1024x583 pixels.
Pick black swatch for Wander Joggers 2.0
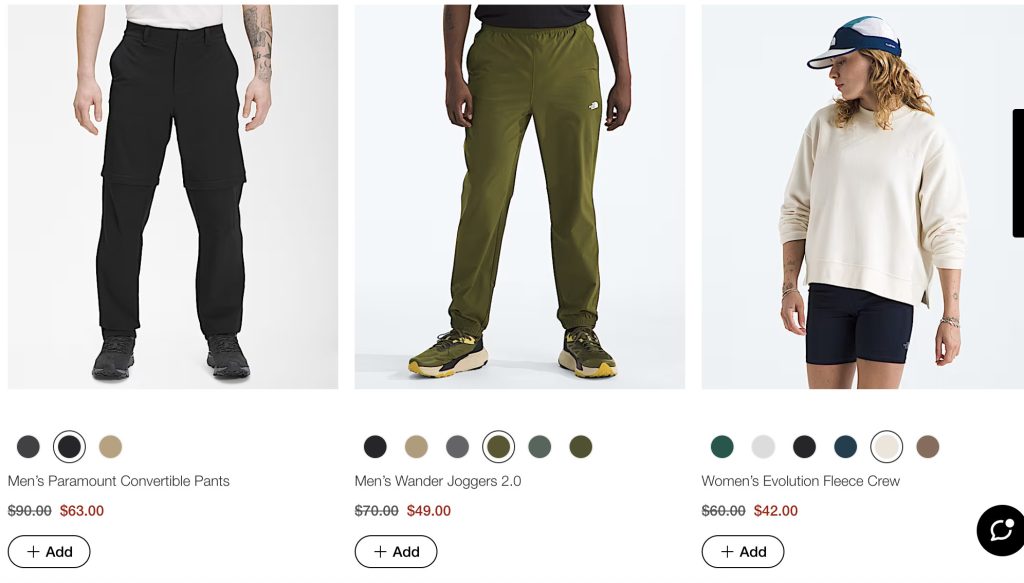click(375, 447)
